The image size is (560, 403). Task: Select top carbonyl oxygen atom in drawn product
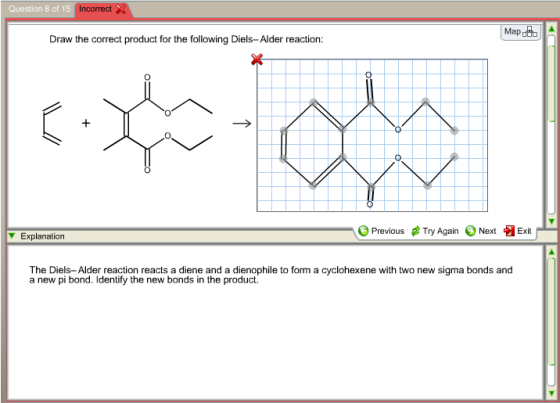click(x=369, y=75)
